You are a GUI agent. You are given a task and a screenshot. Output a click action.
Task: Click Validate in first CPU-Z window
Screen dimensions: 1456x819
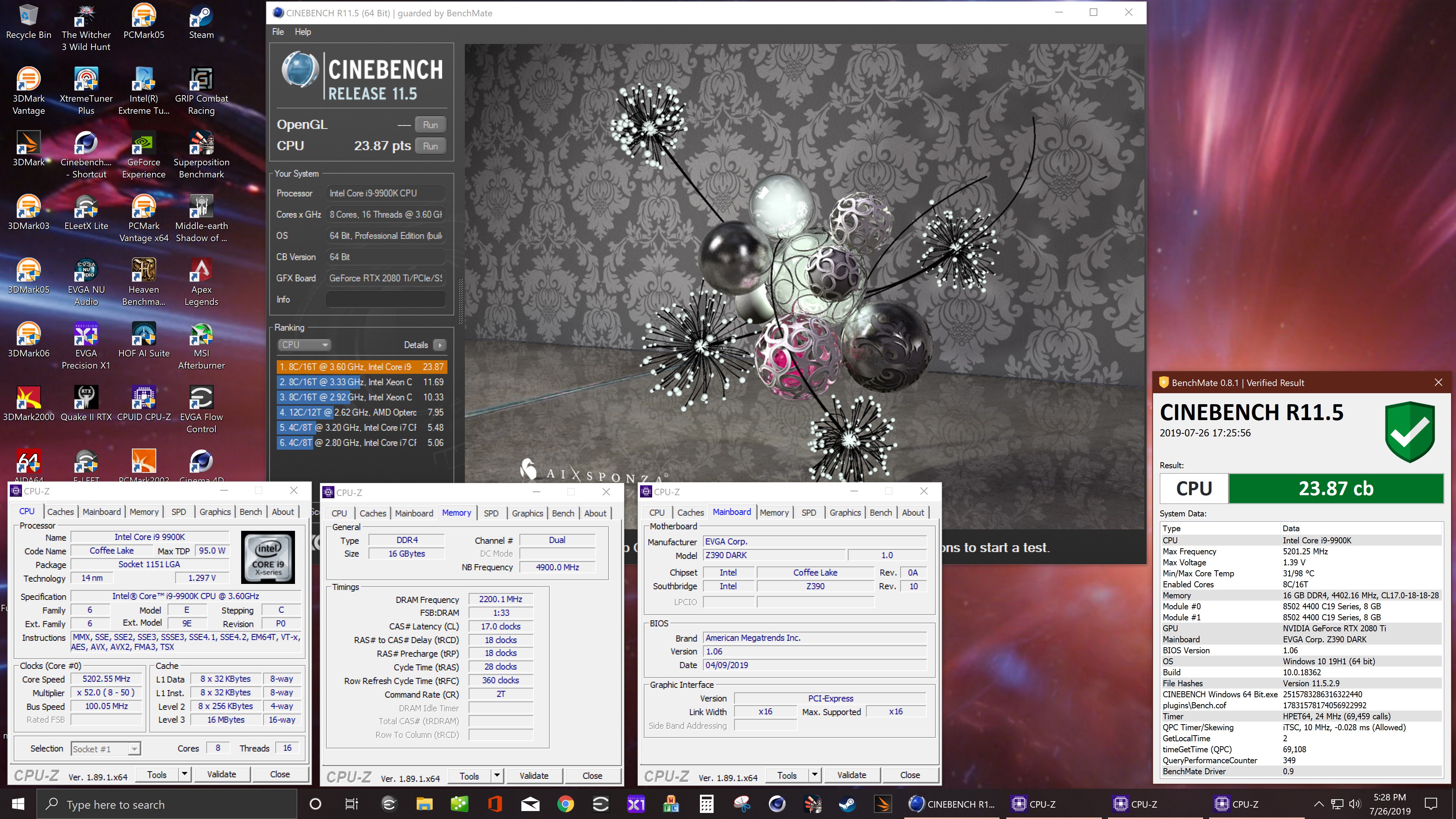[221, 774]
